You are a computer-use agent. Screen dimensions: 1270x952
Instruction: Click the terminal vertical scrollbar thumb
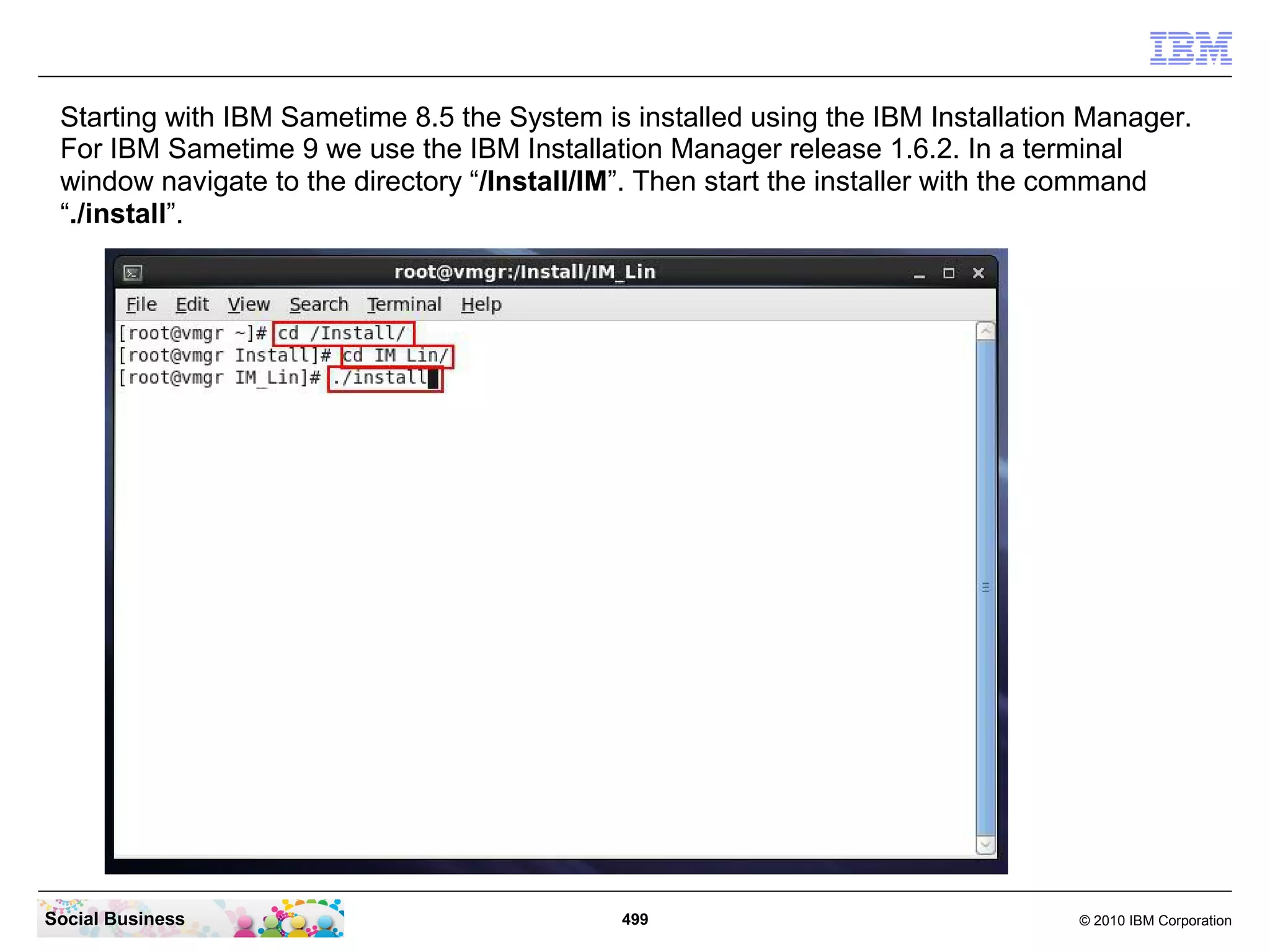click(x=985, y=588)
